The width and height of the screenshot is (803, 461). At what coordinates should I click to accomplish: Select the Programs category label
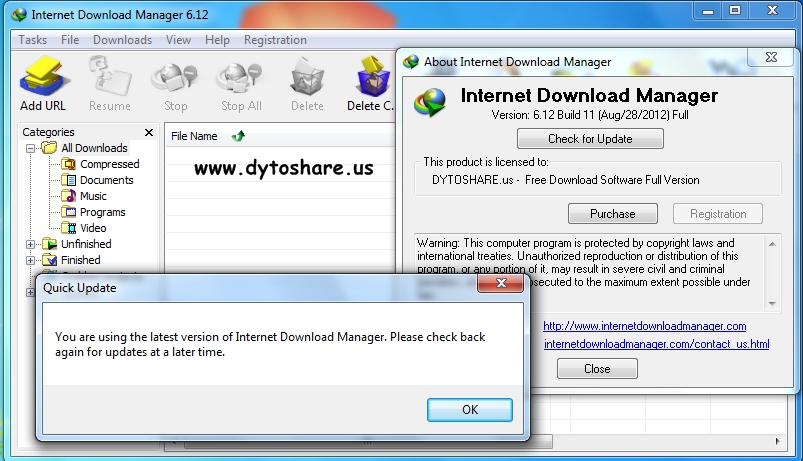102,212
